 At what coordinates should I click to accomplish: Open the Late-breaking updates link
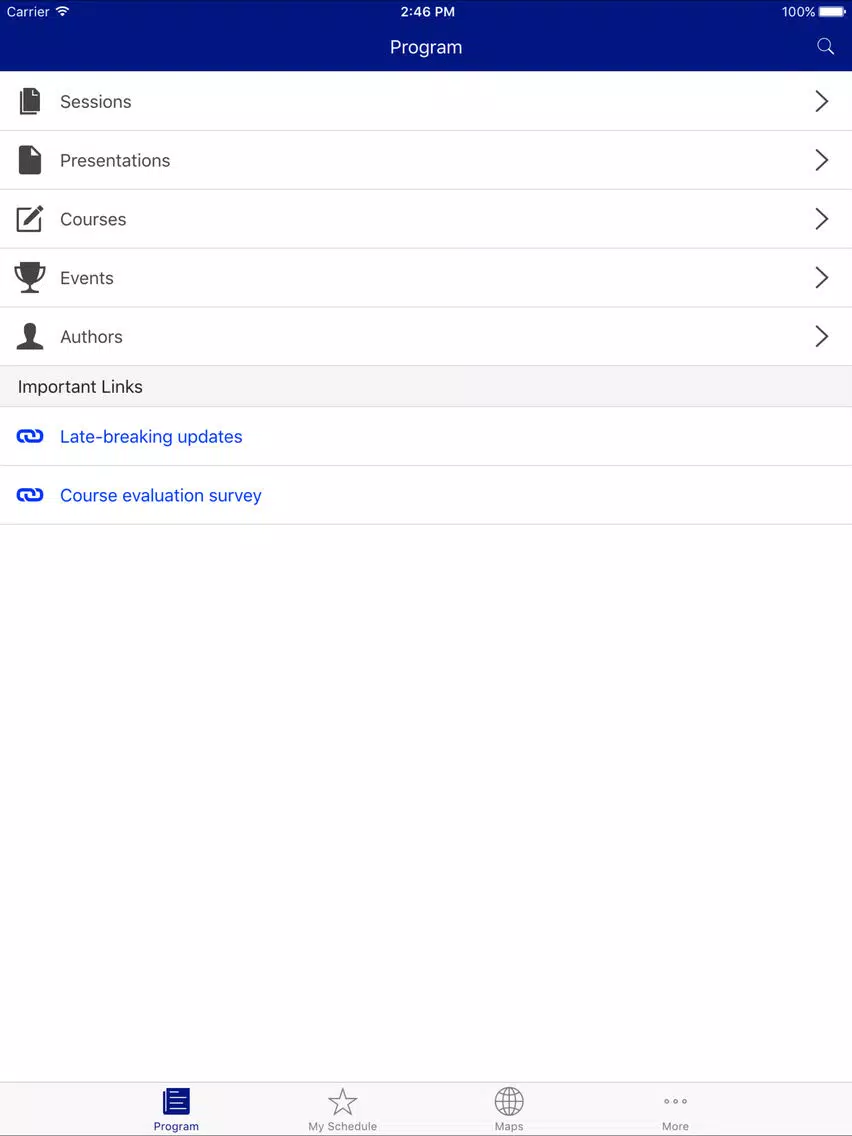pos(151,436)
